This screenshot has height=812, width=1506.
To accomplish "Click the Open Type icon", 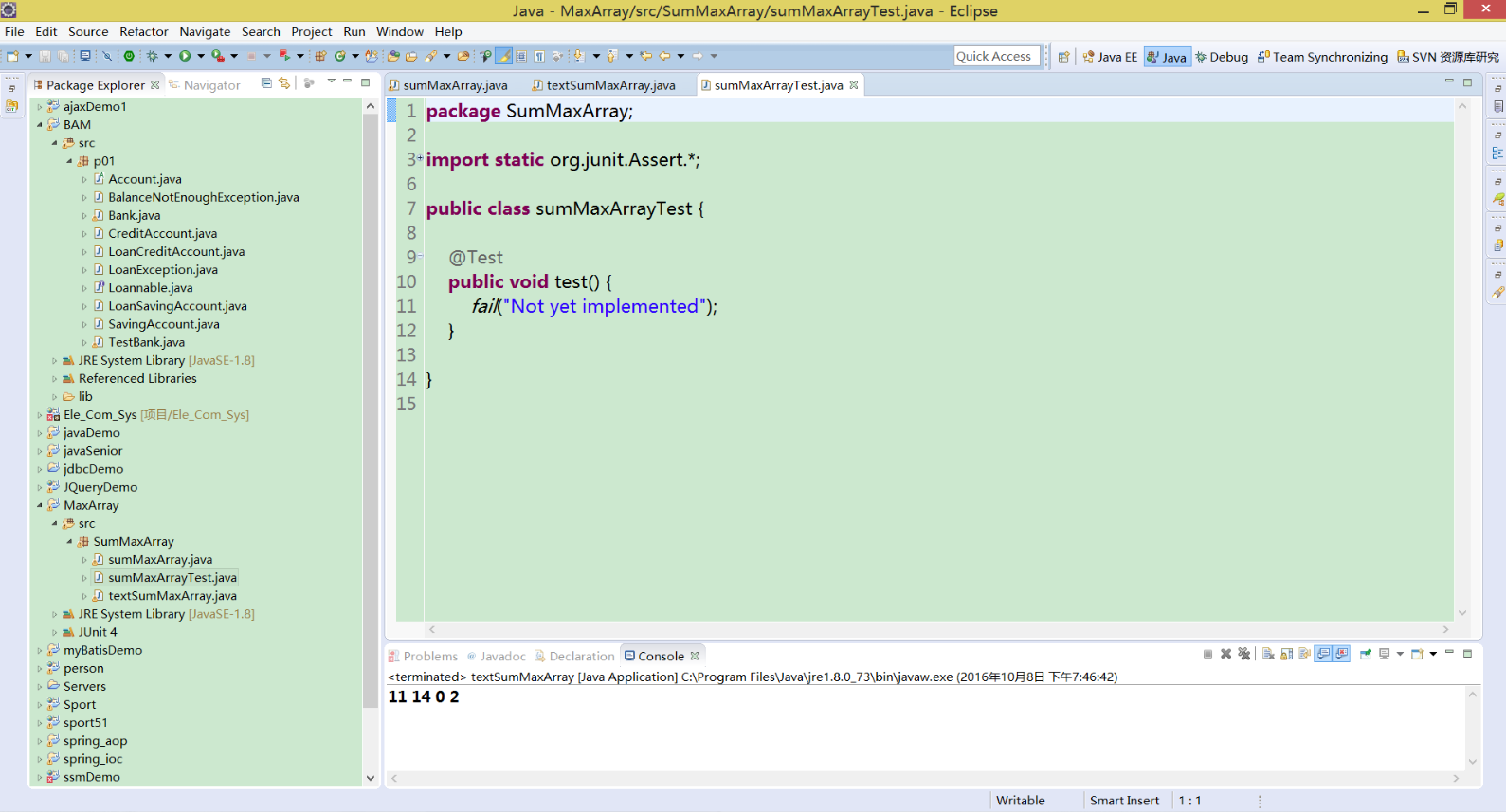I will click(394, 57).
